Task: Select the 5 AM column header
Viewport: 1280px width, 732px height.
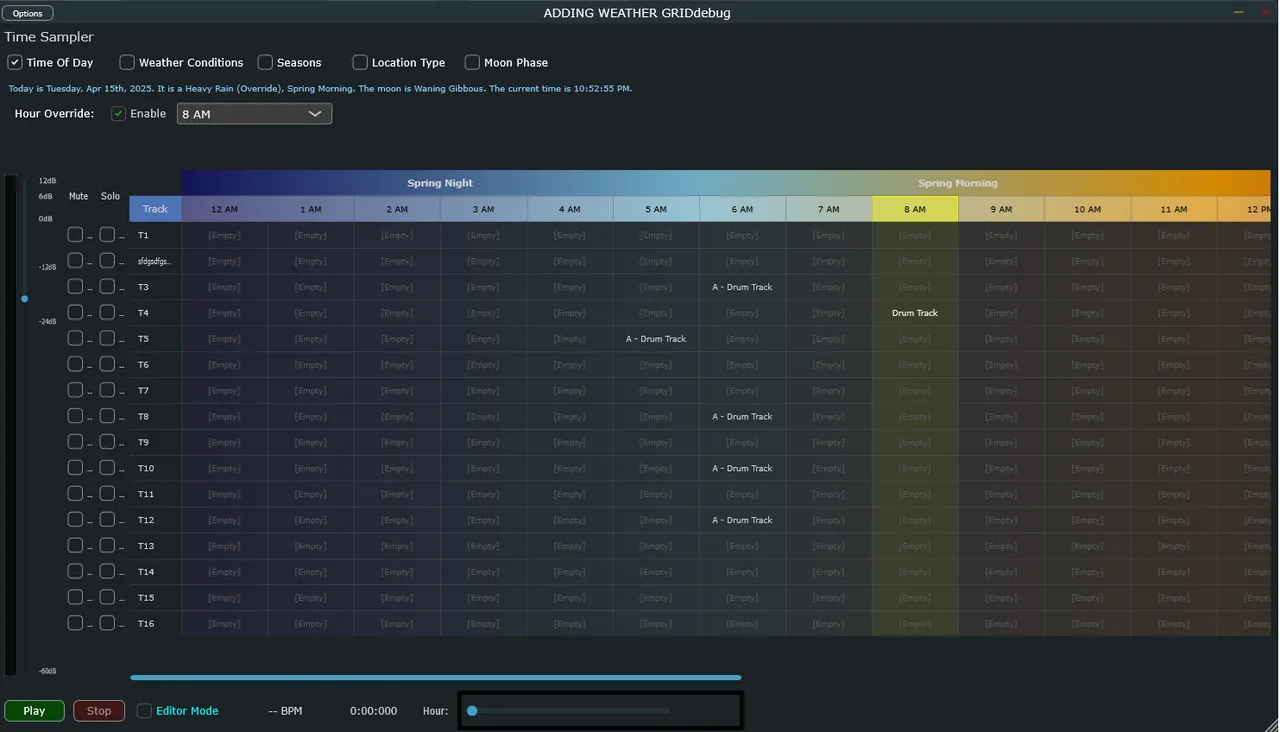Action: point(656,209)
